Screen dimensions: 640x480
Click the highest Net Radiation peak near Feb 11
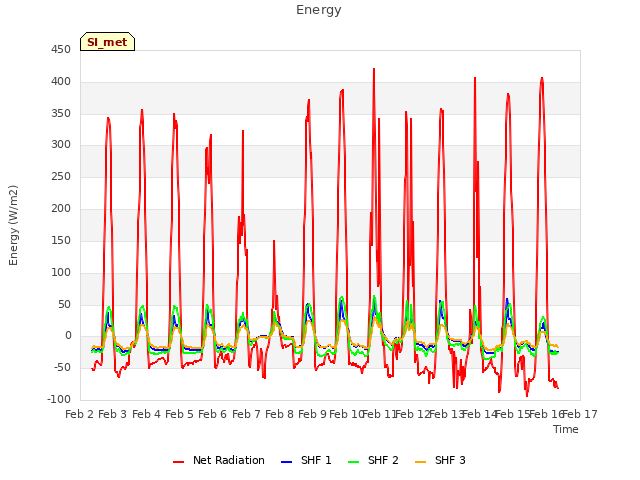[374, 69]
